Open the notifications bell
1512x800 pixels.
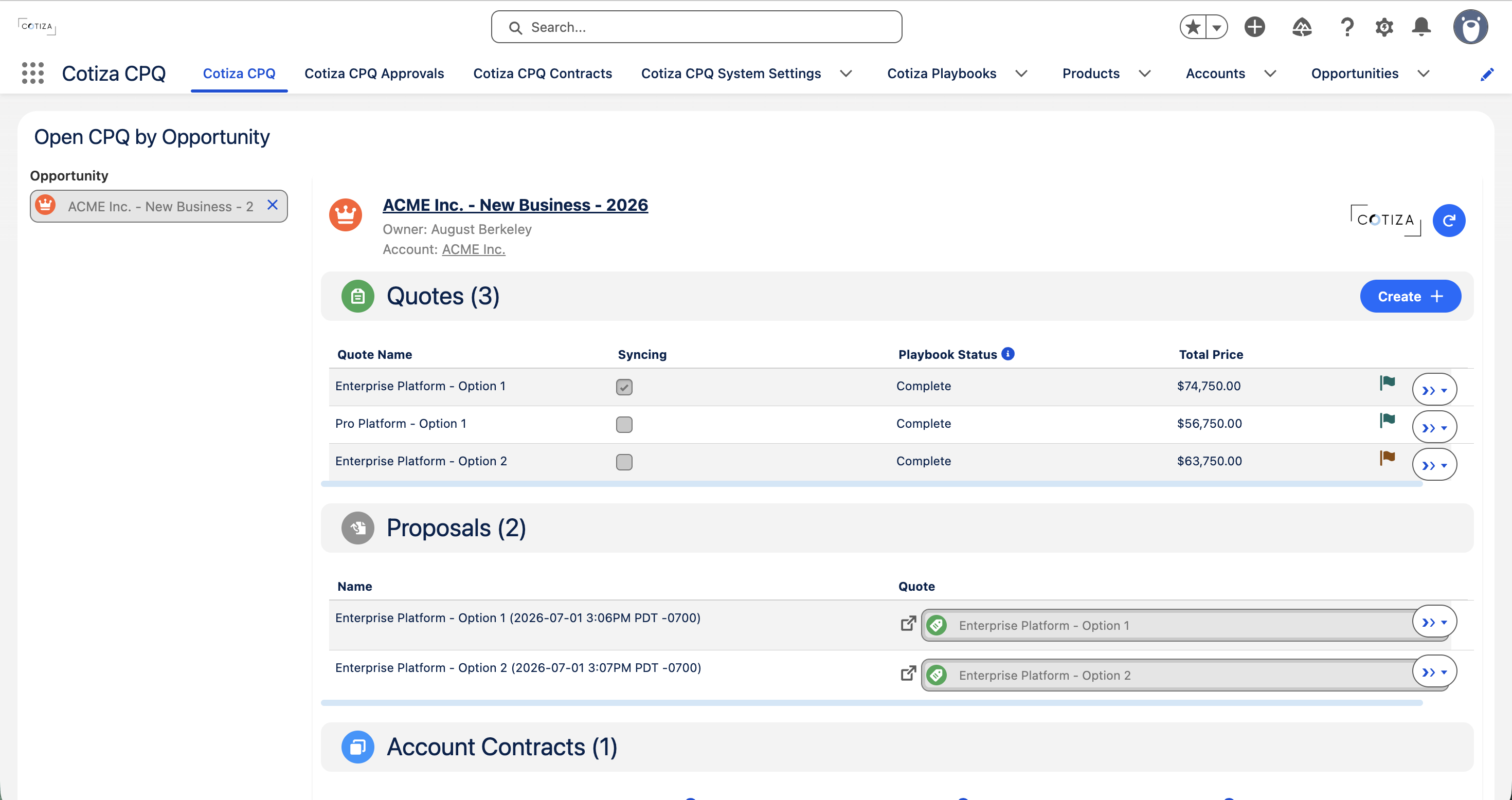(1421, 27)
